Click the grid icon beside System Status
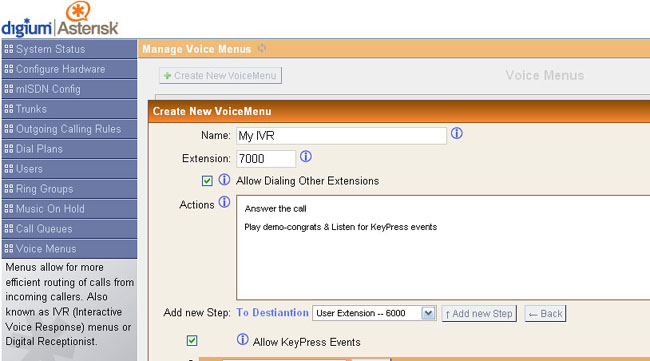The width and height of the screenshot is (650, 361). click(9, 49)
